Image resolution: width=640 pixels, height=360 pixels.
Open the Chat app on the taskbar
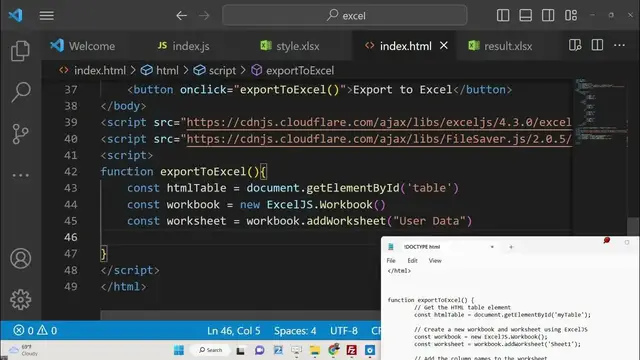(259, 350)
